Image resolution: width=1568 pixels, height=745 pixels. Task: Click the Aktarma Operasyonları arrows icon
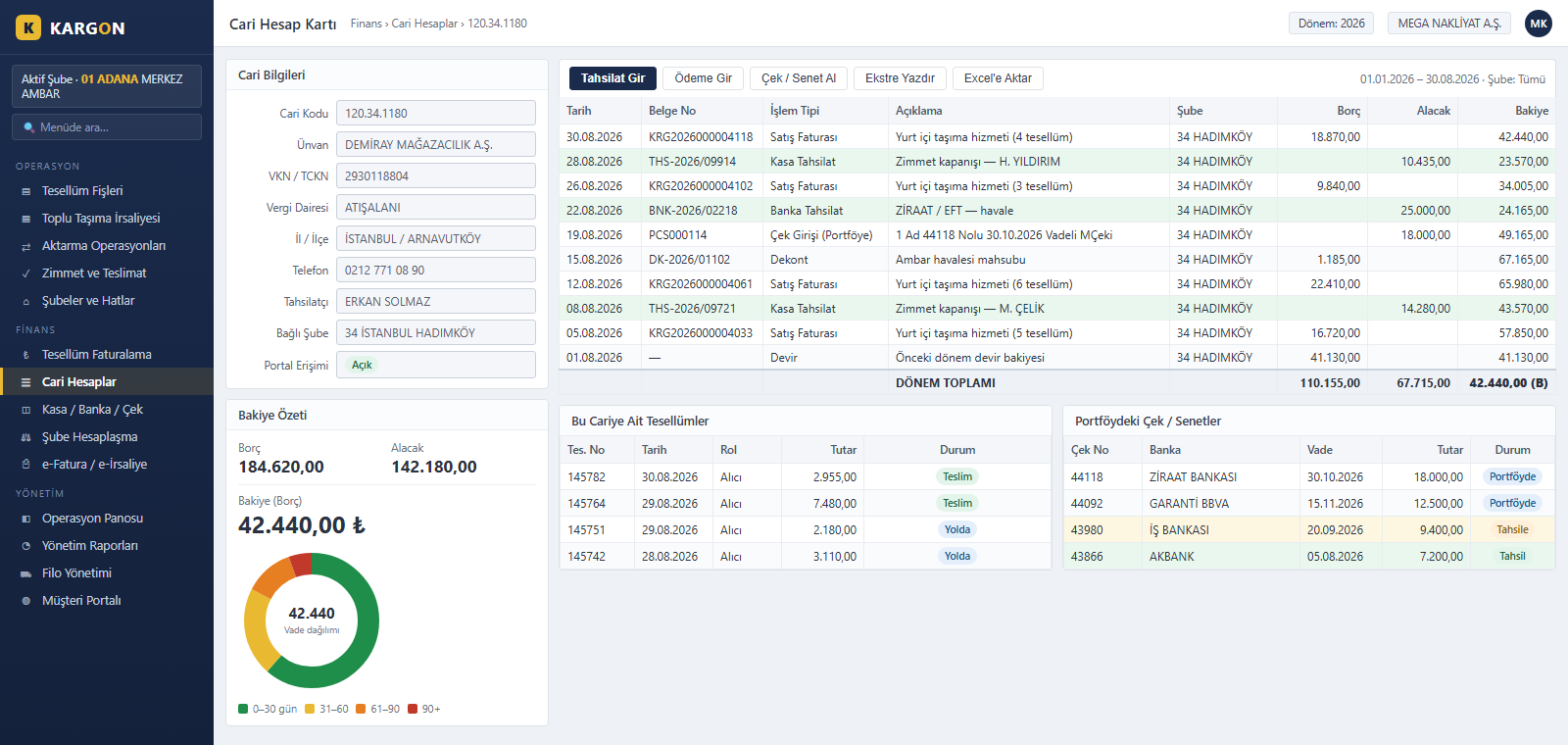[x=26, y=246]
